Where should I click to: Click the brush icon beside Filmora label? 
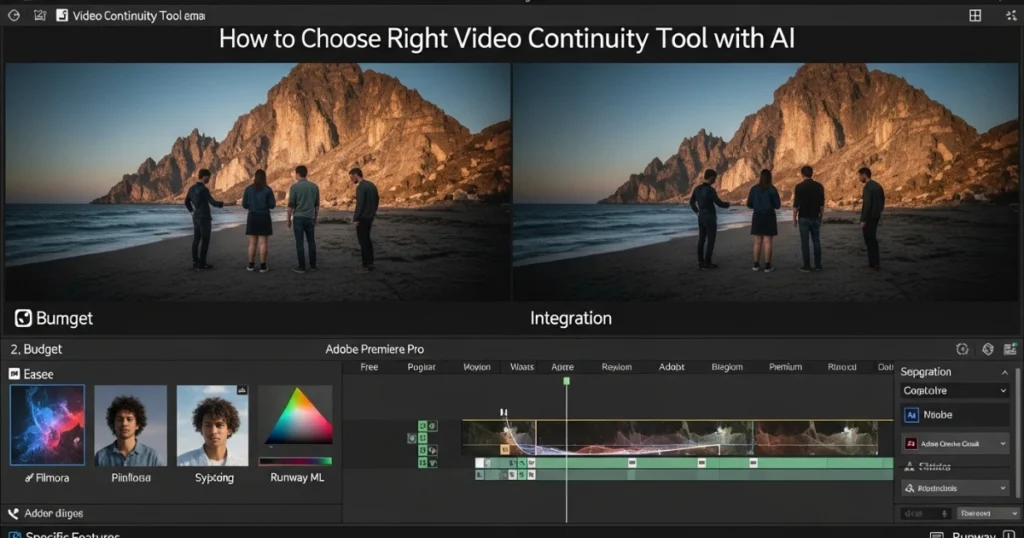point(29,478)
